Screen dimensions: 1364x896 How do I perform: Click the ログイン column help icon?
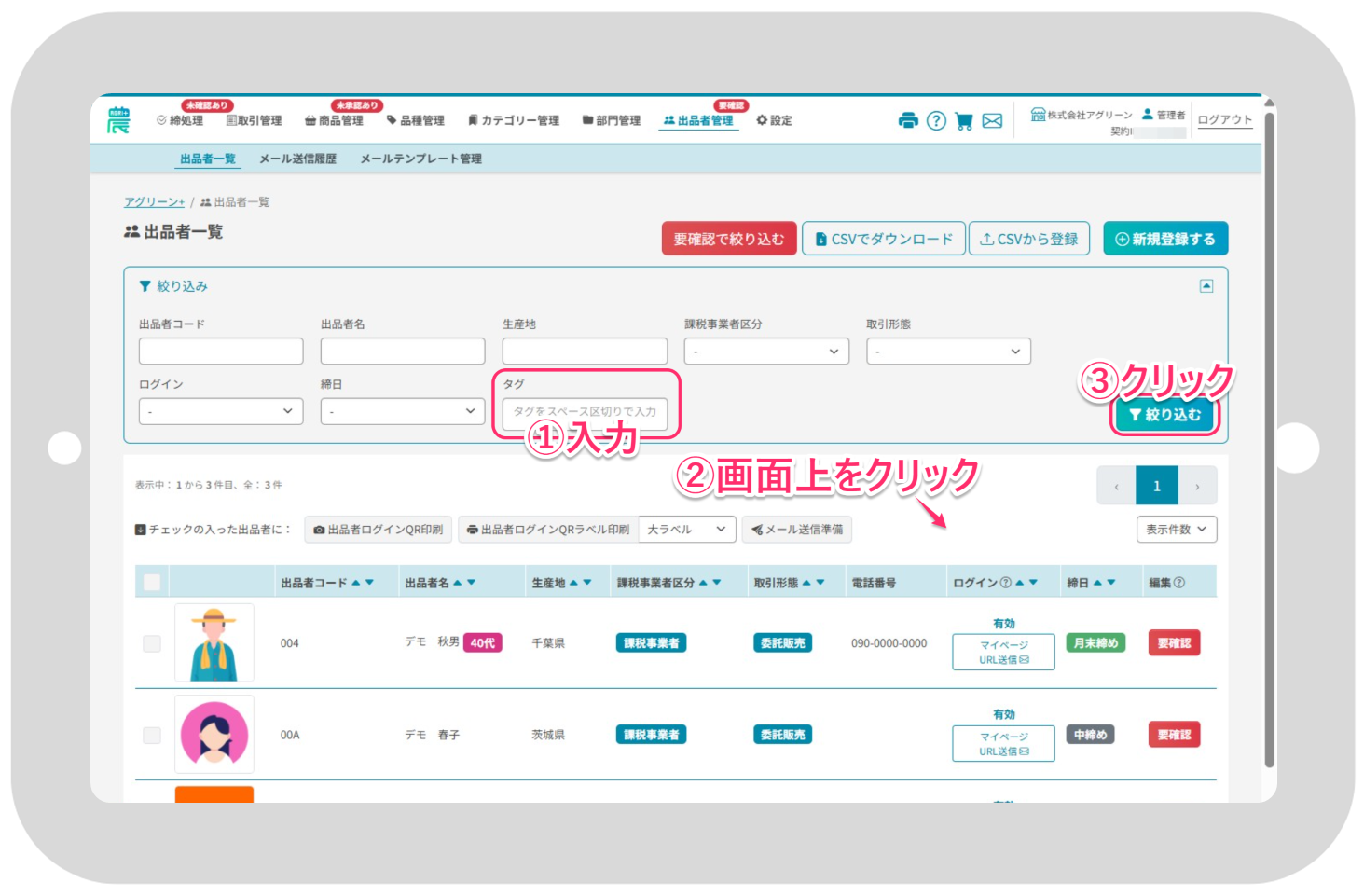1005,583
